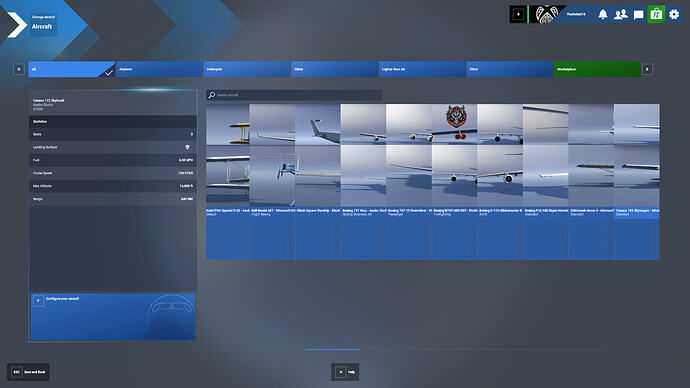Click the next category key icon right of Marketplace
The image size is (690, 388).
647,69
